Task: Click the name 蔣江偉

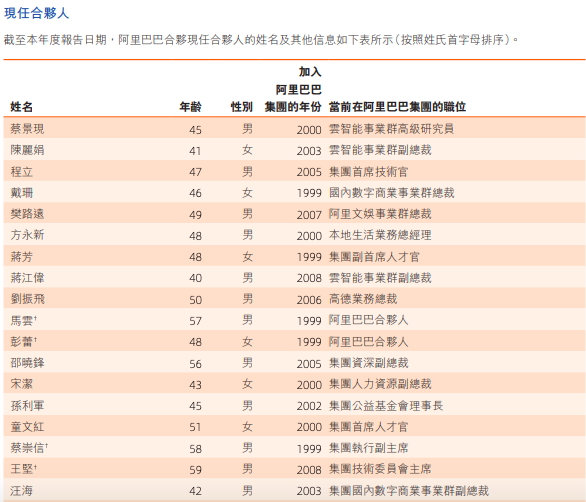Action: [x=27, y=278]
